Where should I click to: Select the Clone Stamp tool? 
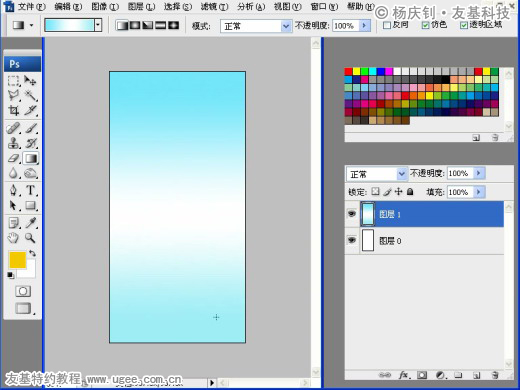[x=13, y=143]
